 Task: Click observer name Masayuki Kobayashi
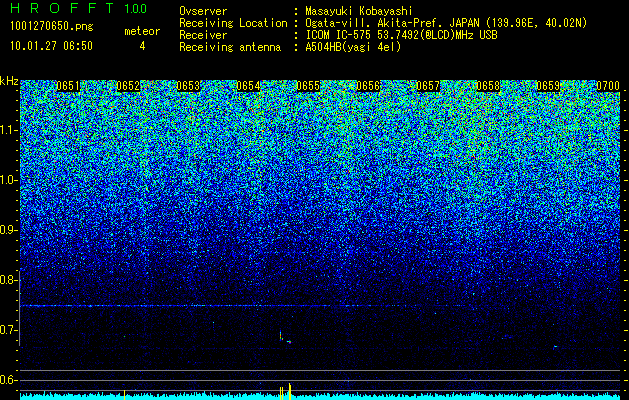[x=359, y=11]
